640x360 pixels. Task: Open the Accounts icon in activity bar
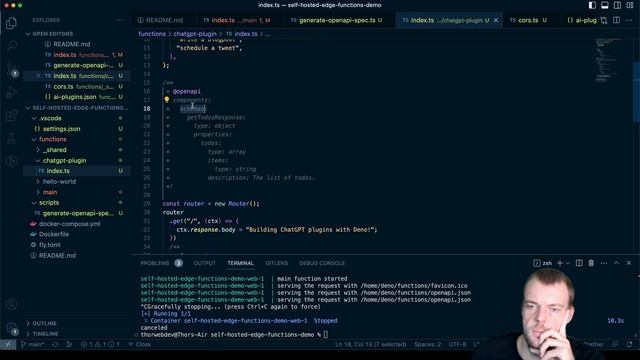click(11, 304)
